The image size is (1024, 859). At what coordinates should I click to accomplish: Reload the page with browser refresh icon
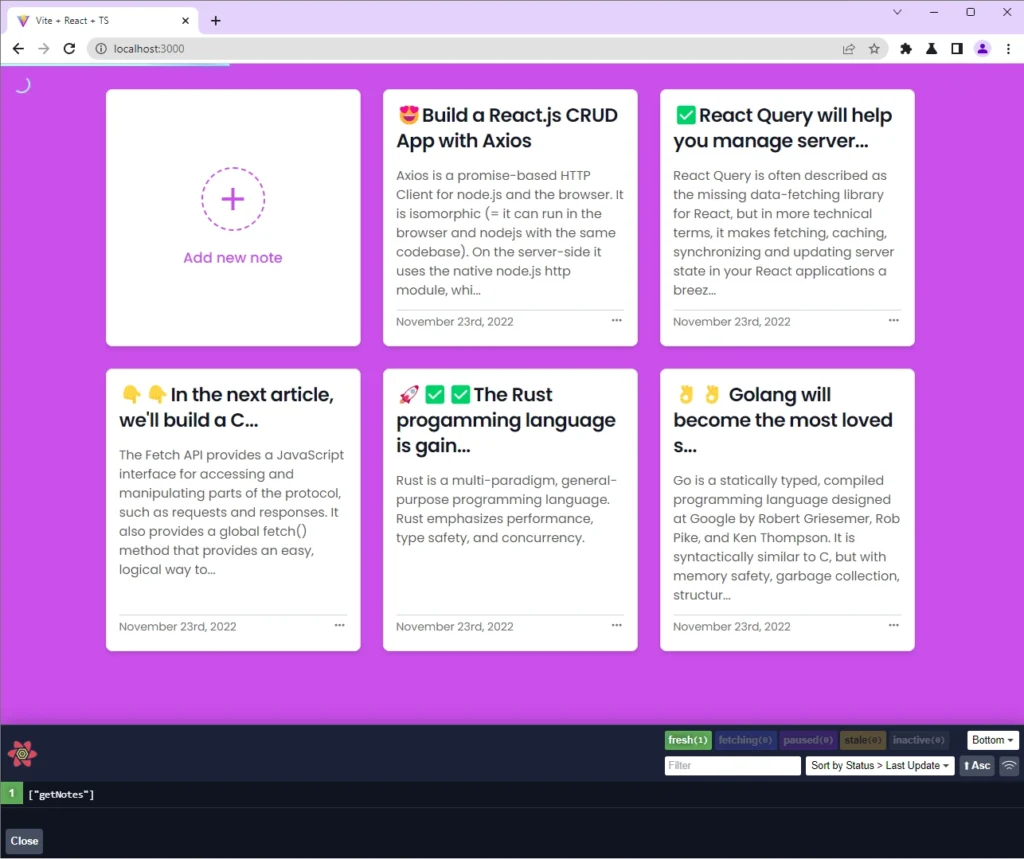tap(69, 48)
